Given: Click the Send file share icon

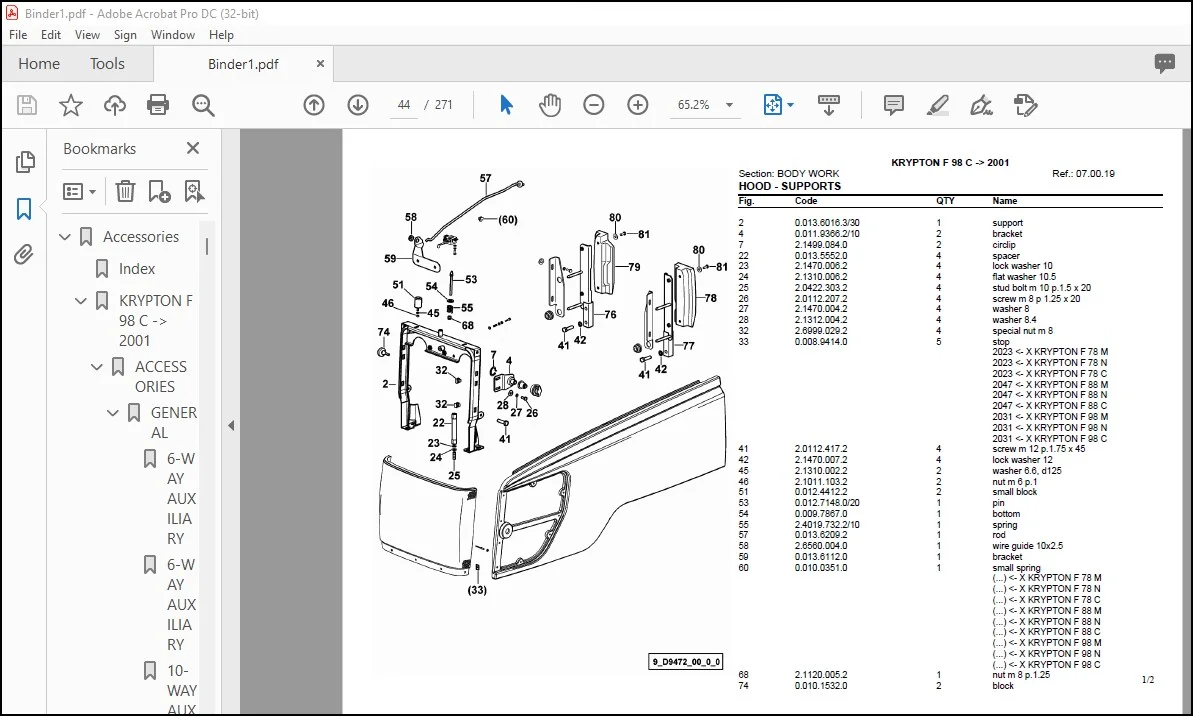Looking at the screenshot, I should tap(1025, 105).
